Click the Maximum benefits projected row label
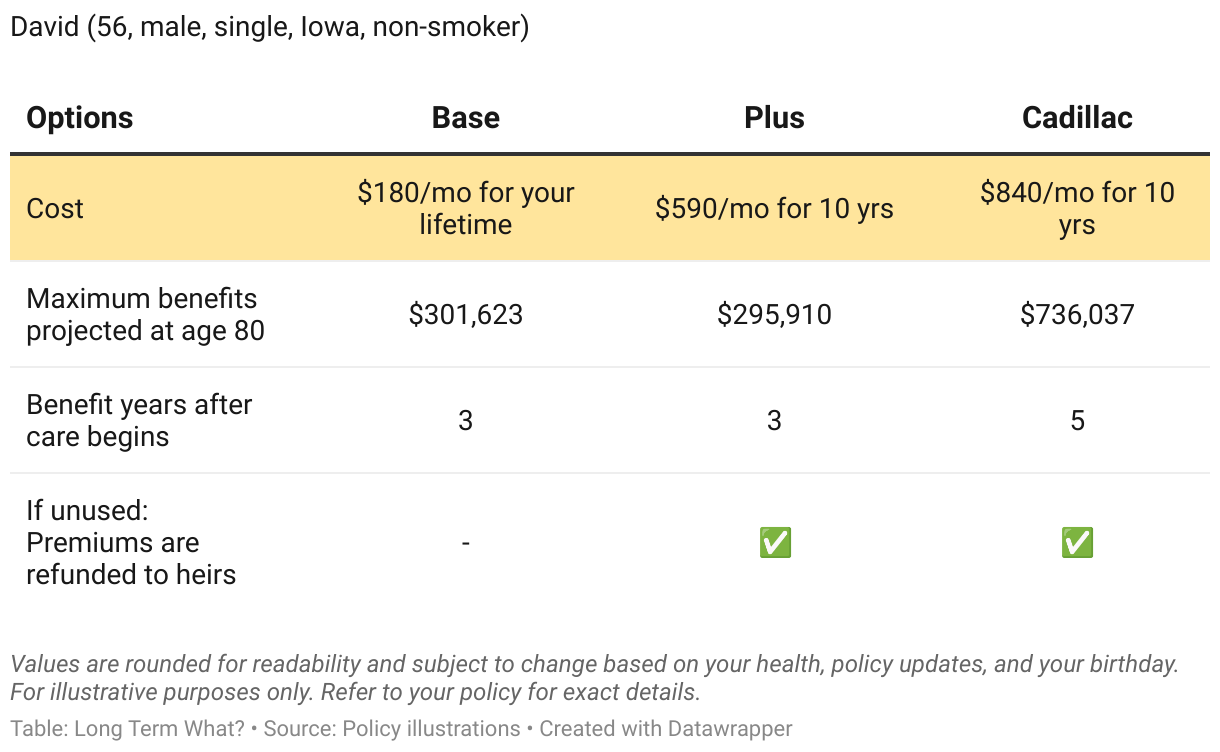Image resolution: width=1220 pixels, height=752 pixels. (145, 314)
